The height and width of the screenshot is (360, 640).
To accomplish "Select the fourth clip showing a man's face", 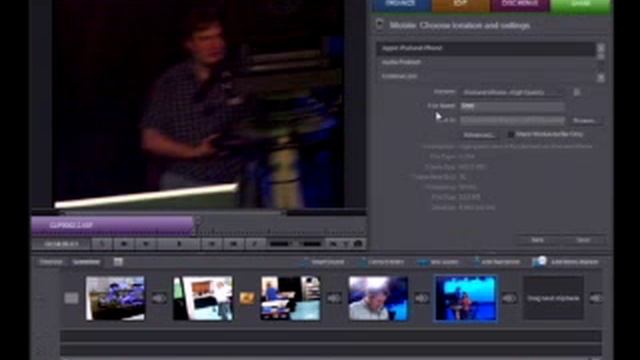I will click(378, 298).
